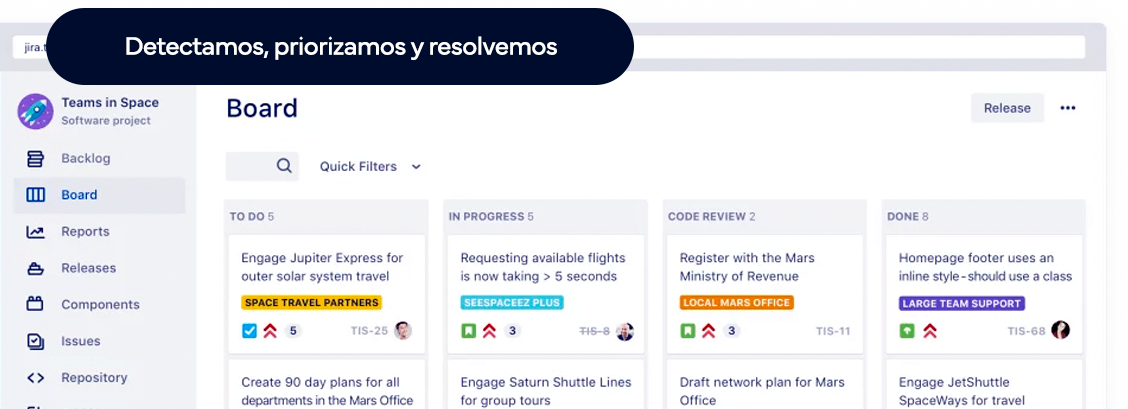1128x409 pixels.
Task: Click the Release button
Action: (x=1007, y=108)
